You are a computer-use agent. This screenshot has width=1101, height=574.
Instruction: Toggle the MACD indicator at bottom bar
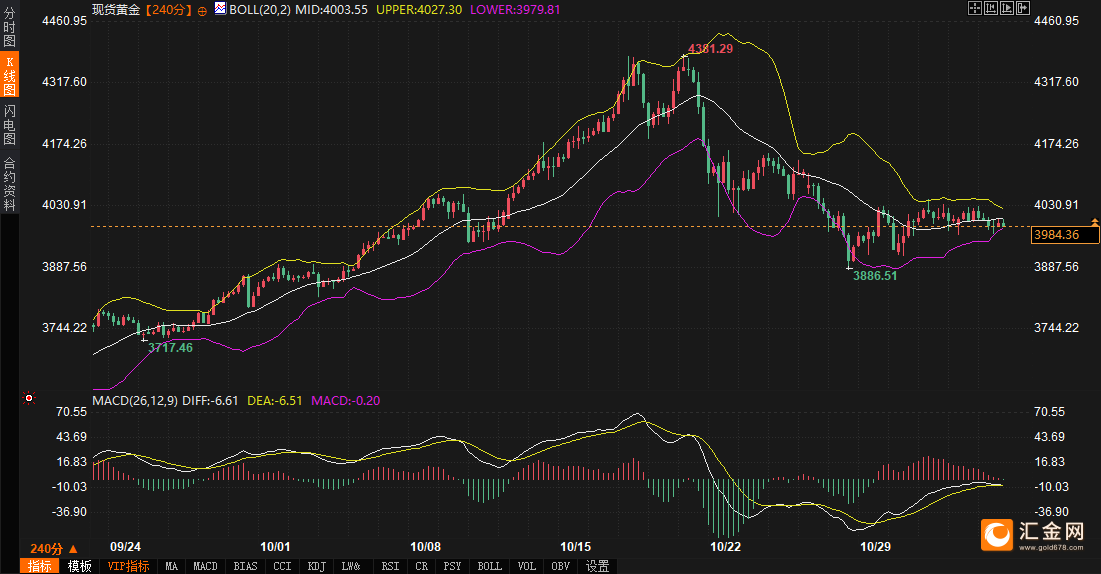(x=205, y=566)
